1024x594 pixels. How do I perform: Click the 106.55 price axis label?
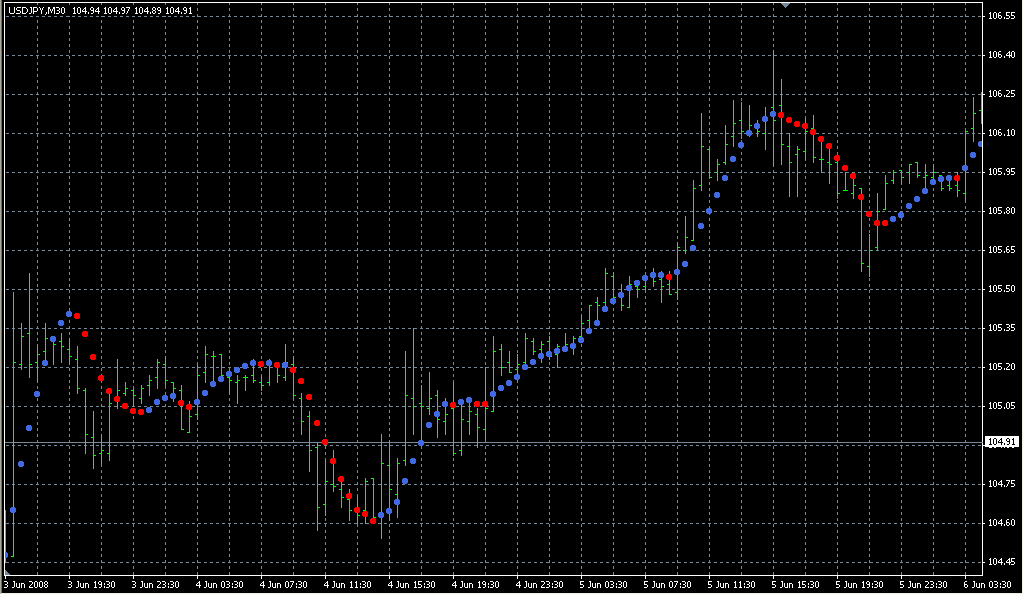coord(1001,17)
